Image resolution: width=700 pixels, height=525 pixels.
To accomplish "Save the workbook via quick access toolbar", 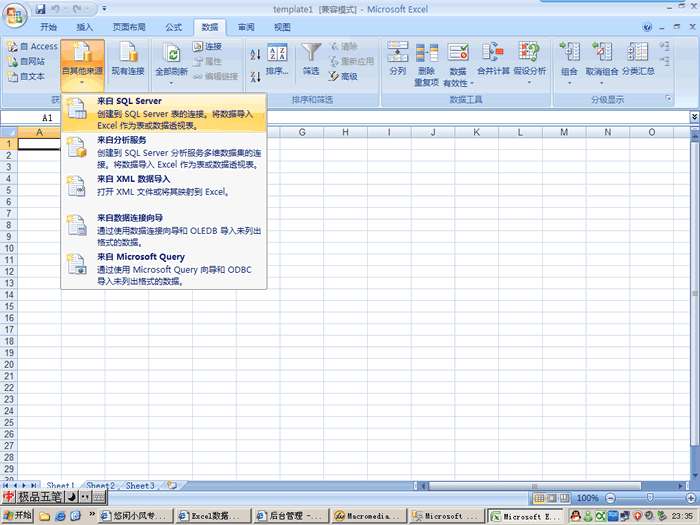I will (40, 9).
